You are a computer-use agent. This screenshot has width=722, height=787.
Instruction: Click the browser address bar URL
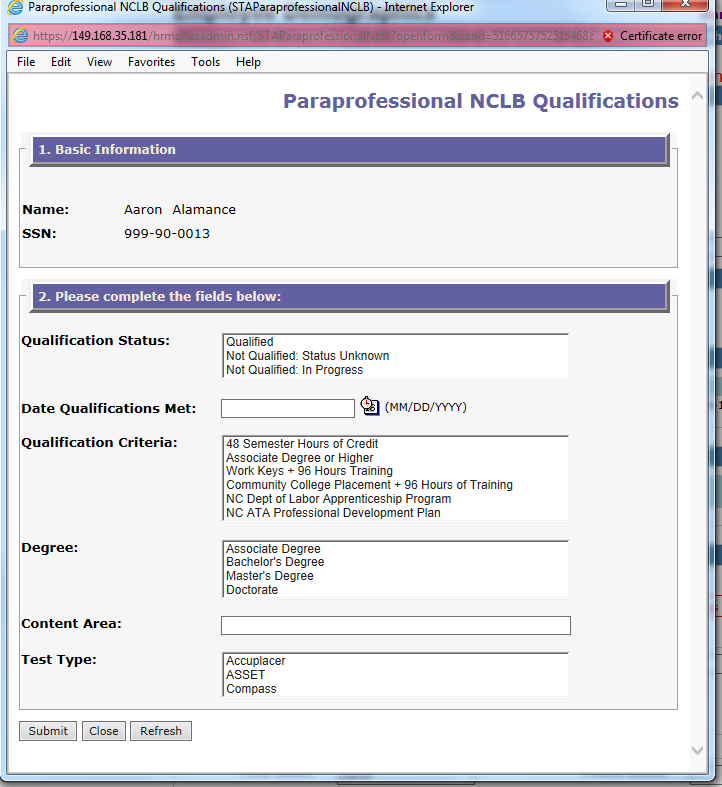click(300, 36)
